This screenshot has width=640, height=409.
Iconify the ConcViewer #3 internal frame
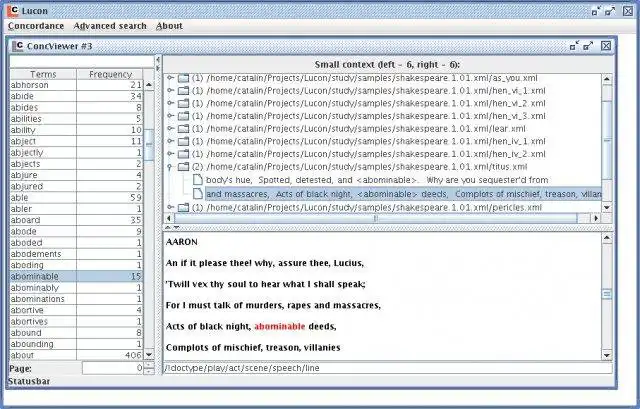pyautogui.click(x=574, y=46)
